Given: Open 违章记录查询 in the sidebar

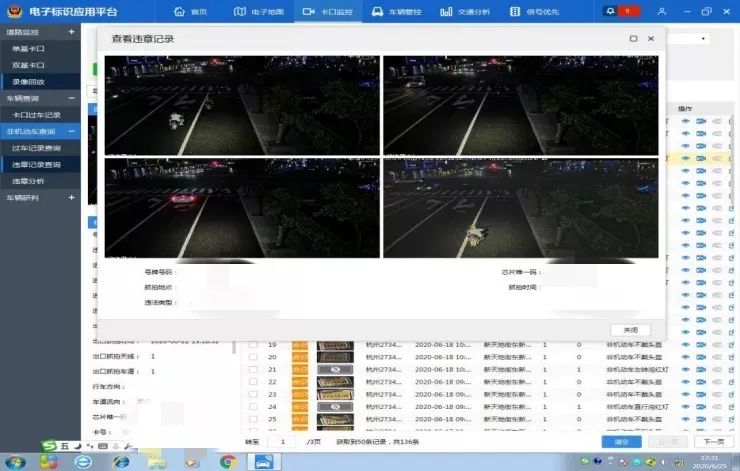Looking at the screenshot, I should (x=40, y=165).
